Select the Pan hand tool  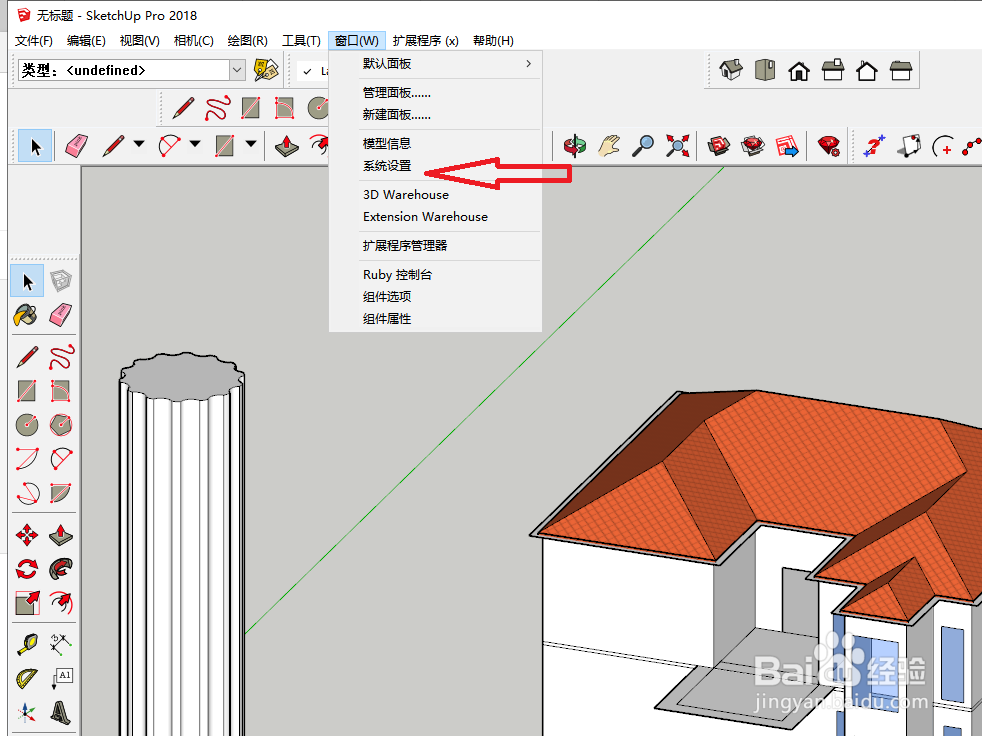609,146
